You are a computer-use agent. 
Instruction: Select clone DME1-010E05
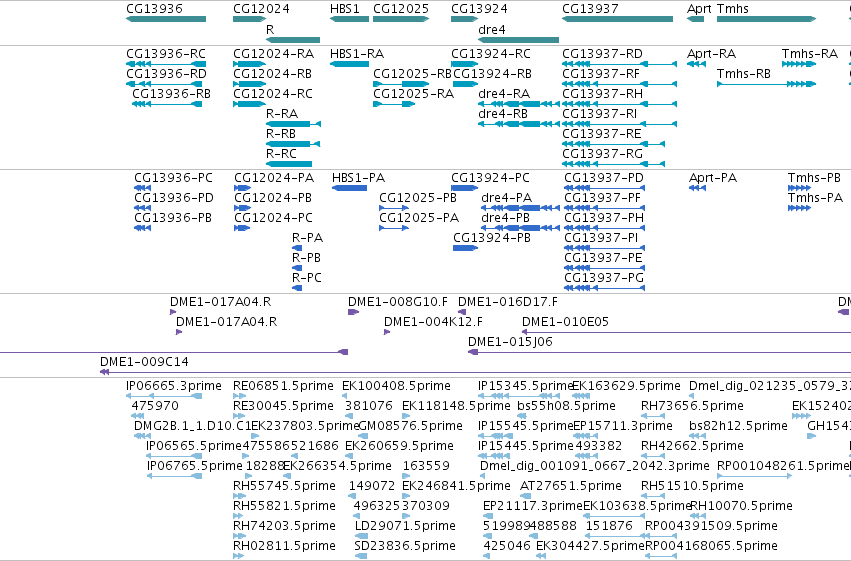click(x=687, y=332)
